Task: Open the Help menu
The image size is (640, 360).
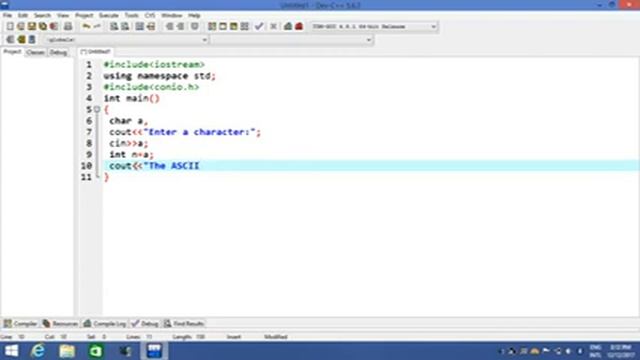Action: pos(194,16)
